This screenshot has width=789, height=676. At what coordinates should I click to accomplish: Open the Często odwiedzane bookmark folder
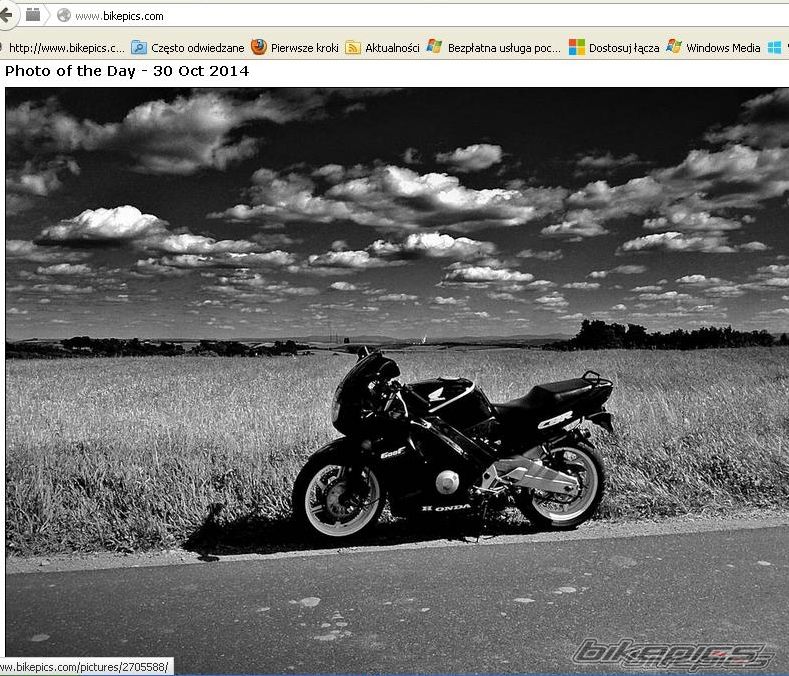(x=197, y=47)
